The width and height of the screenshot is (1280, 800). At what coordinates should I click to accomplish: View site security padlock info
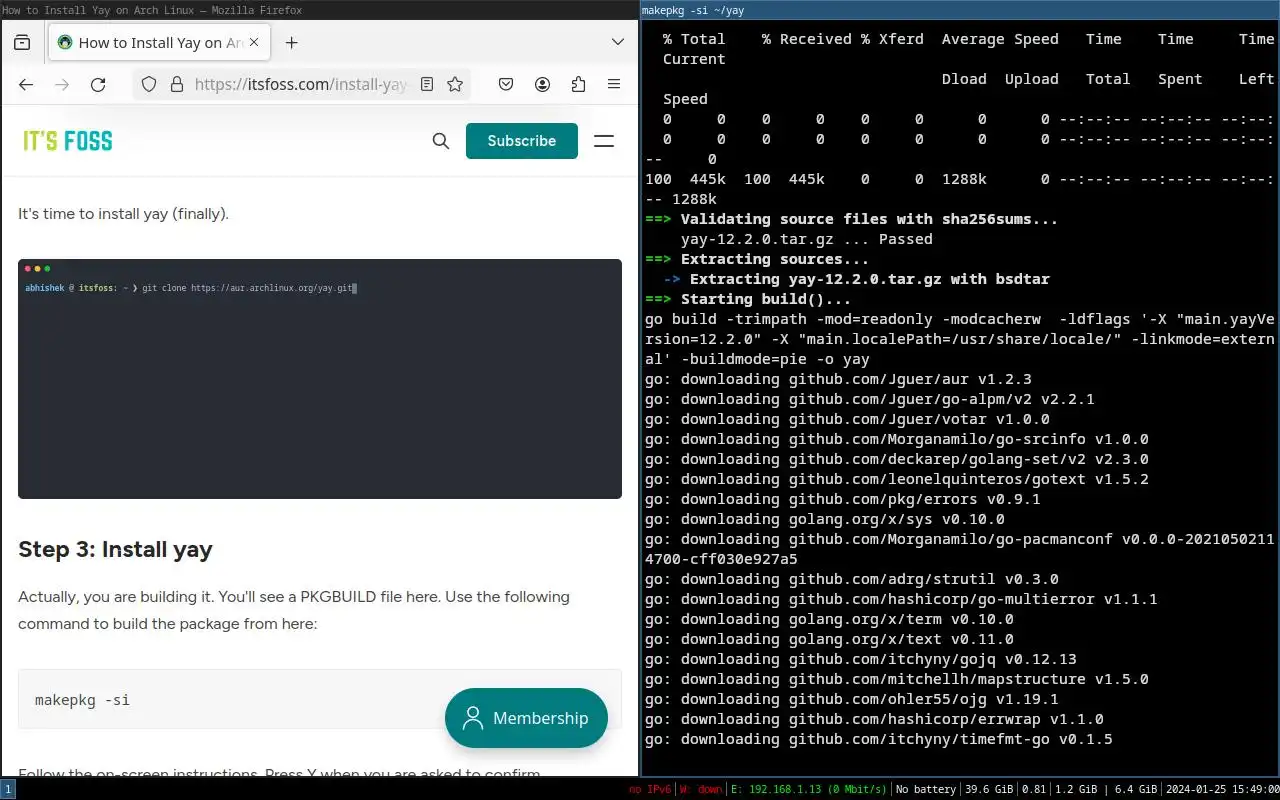tap(176, 85)
